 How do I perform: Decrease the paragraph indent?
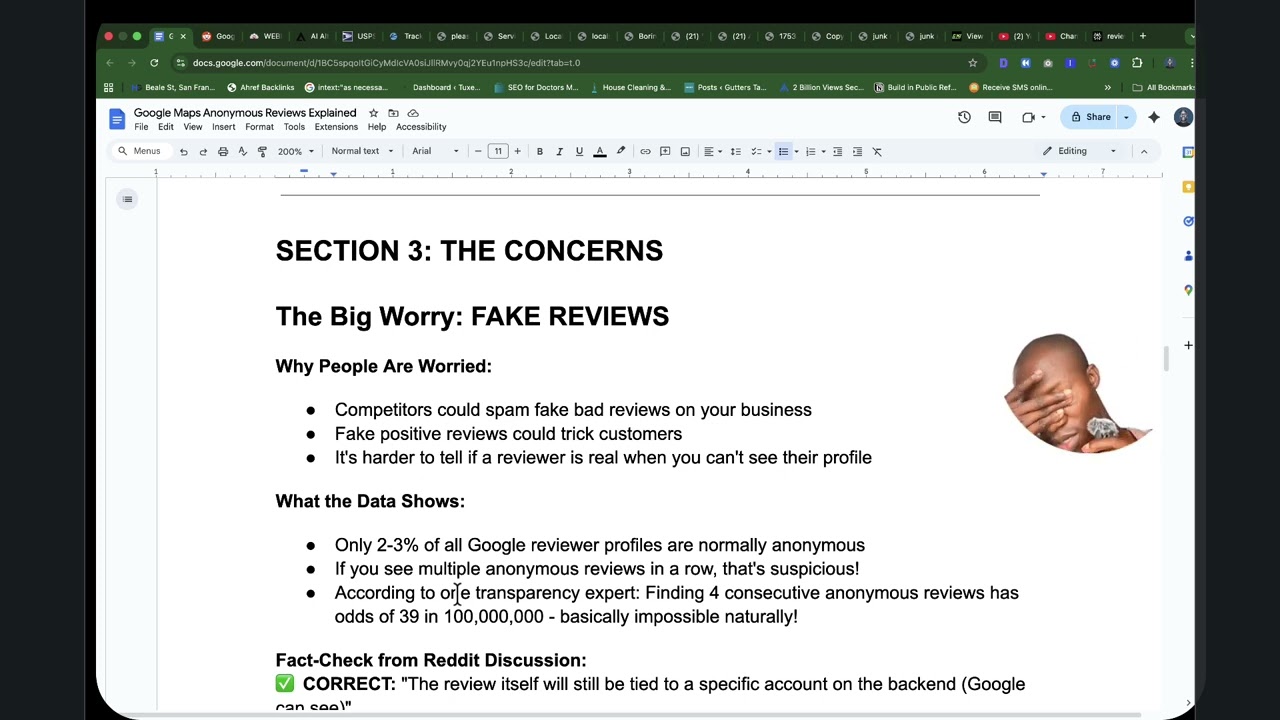click(x=838, y=151)
